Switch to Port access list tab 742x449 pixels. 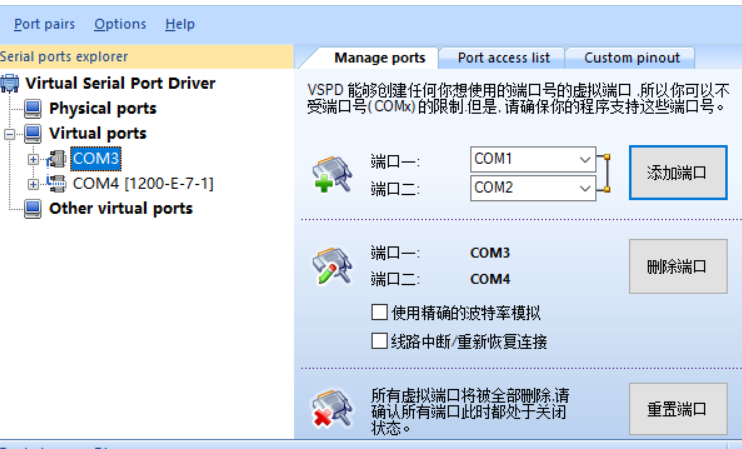[x=503, y=58]
